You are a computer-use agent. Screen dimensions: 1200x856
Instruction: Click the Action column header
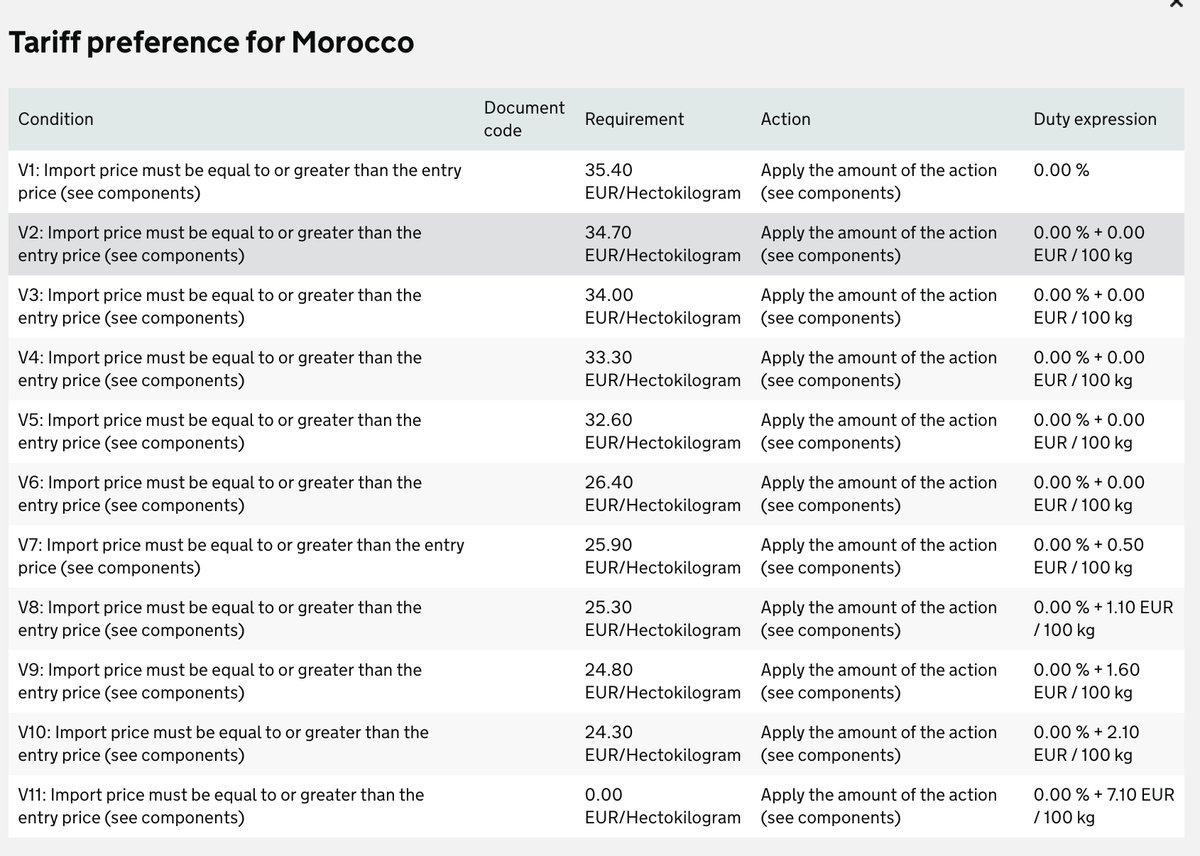(785, 119)
